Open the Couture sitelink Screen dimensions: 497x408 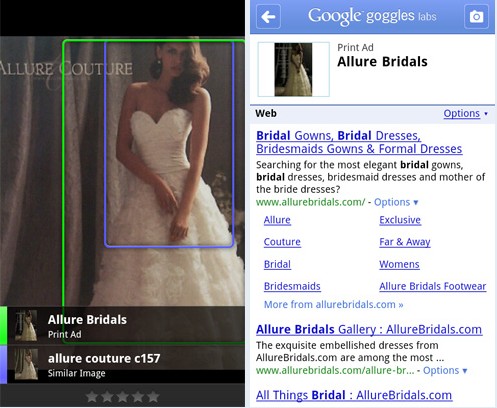[x=282, y=242]
